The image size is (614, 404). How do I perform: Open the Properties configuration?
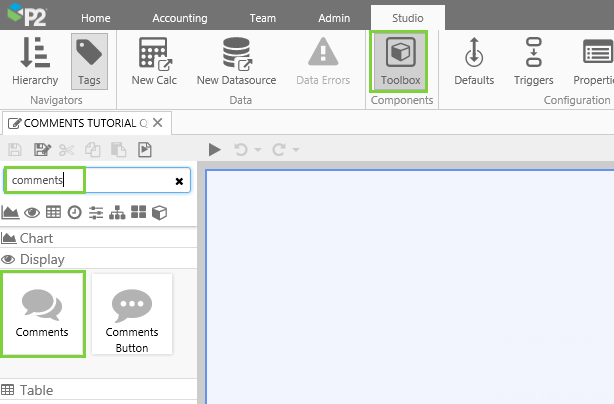coord(593,61)
